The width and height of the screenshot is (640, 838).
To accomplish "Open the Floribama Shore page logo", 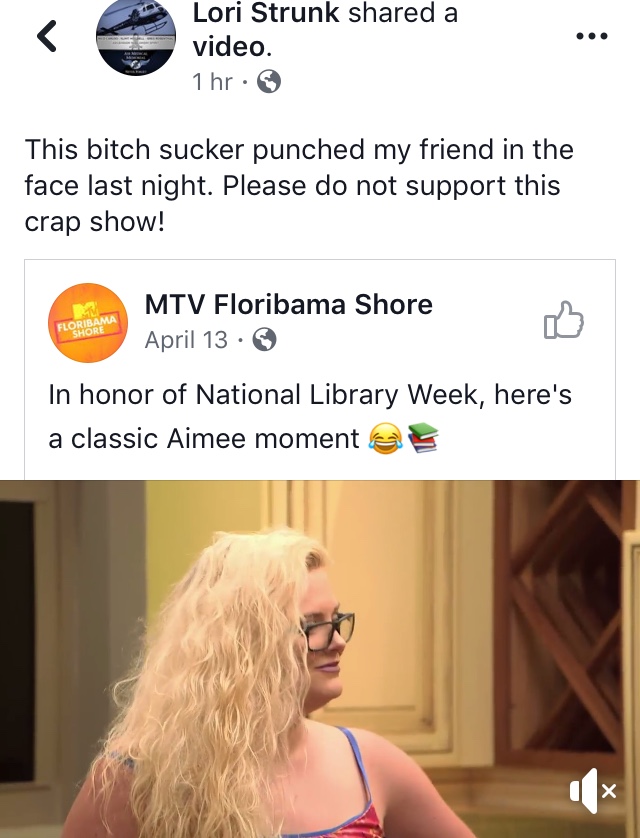I will 88,323.
